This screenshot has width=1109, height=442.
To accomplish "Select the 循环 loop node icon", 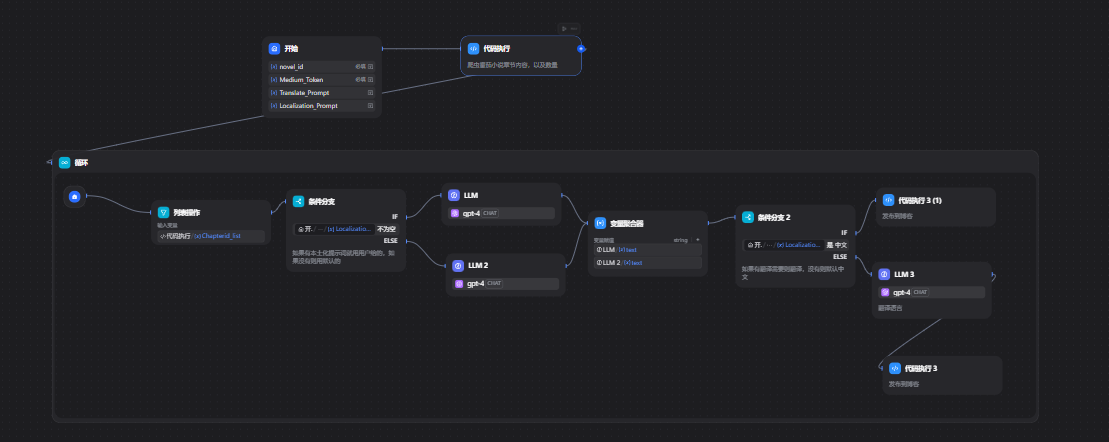I will coord(64,163).
